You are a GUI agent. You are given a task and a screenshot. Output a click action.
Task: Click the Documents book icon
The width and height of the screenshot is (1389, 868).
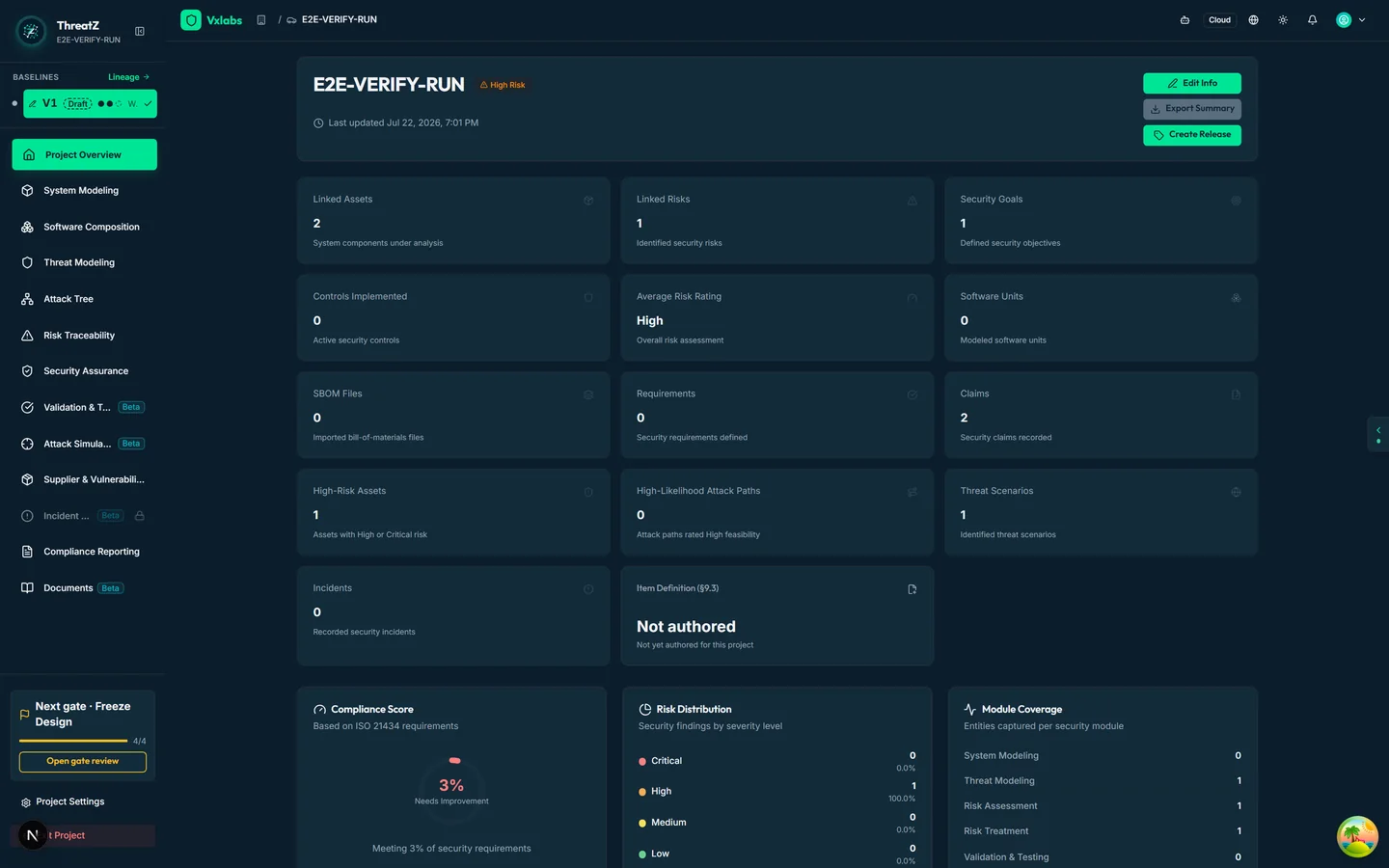click(27, 588)
